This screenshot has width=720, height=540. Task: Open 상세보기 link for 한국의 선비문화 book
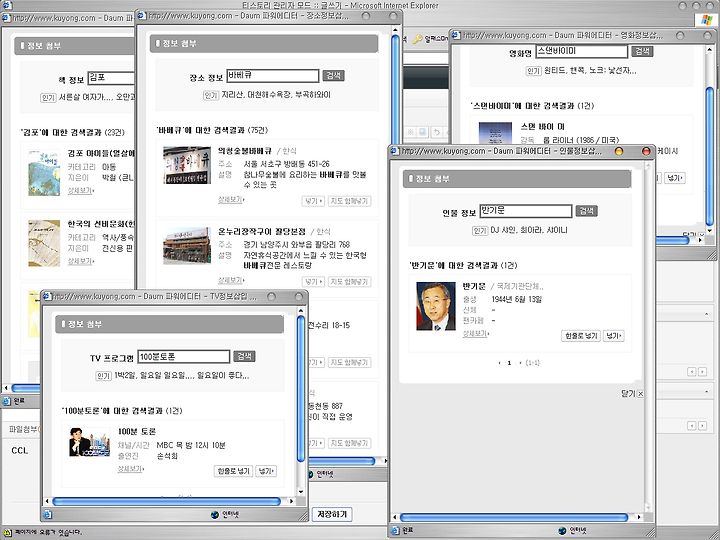81,261
